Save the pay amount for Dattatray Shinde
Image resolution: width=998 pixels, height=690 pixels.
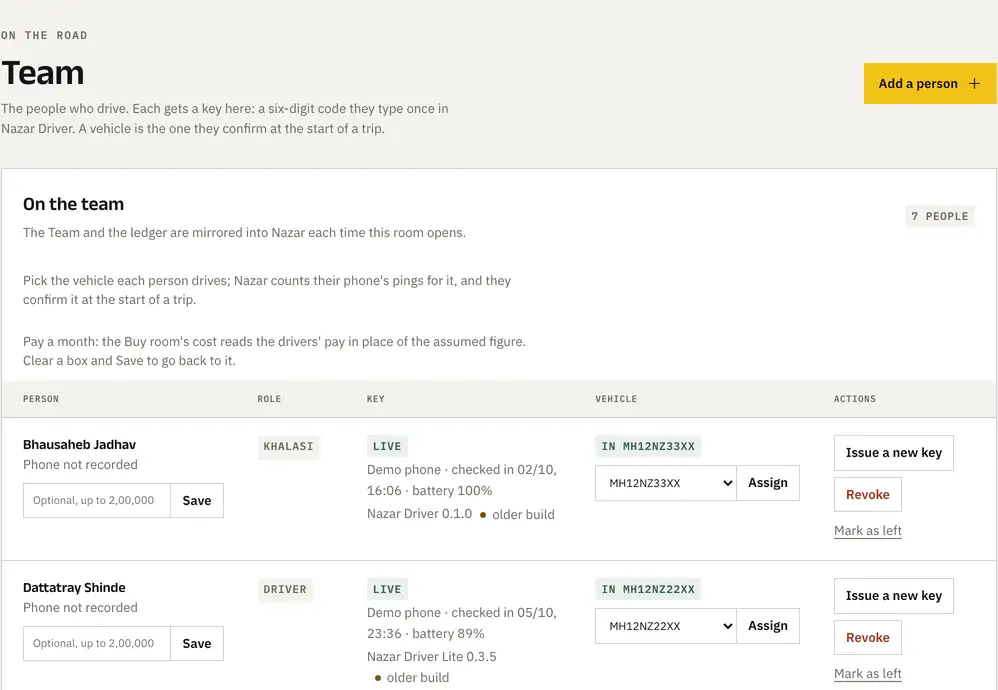click(197, 644)
